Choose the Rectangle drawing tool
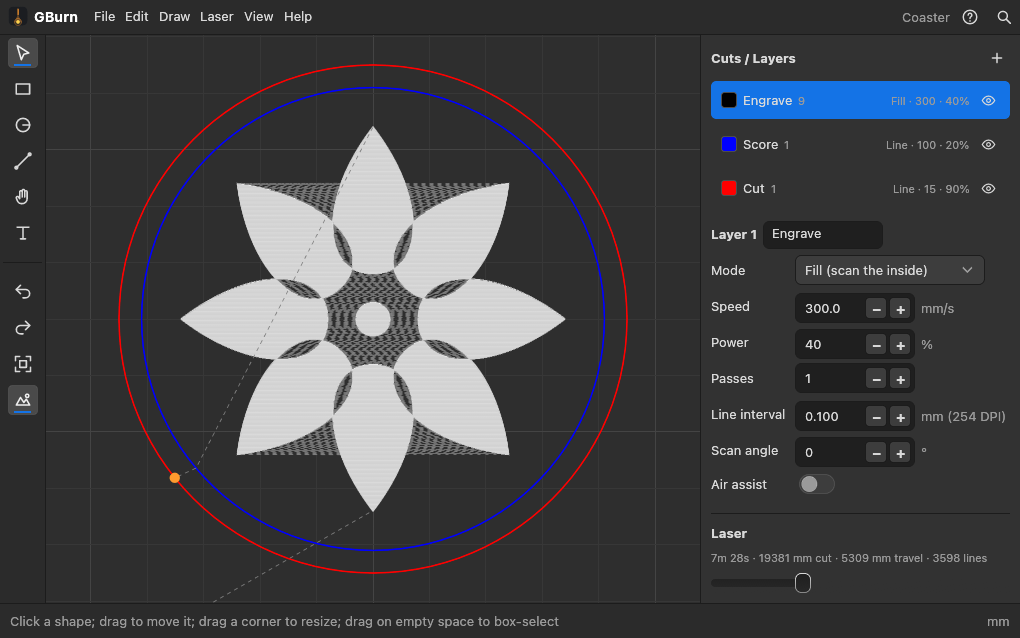This screenshot has height=638, width=1020. coord(23,89)
